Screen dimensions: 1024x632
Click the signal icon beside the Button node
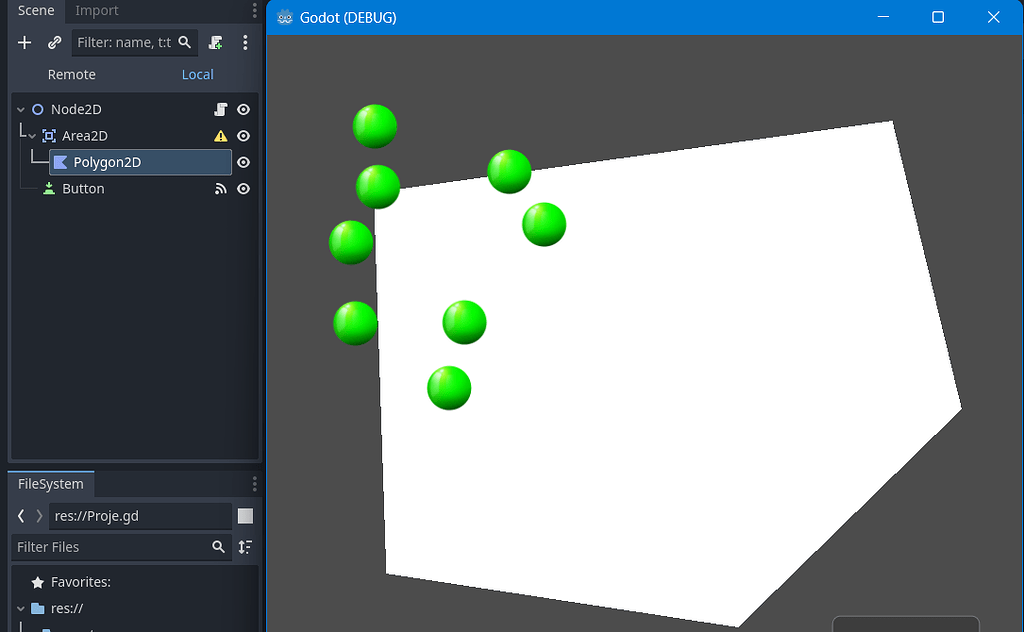pyautogui.click(x=220, y=188)
